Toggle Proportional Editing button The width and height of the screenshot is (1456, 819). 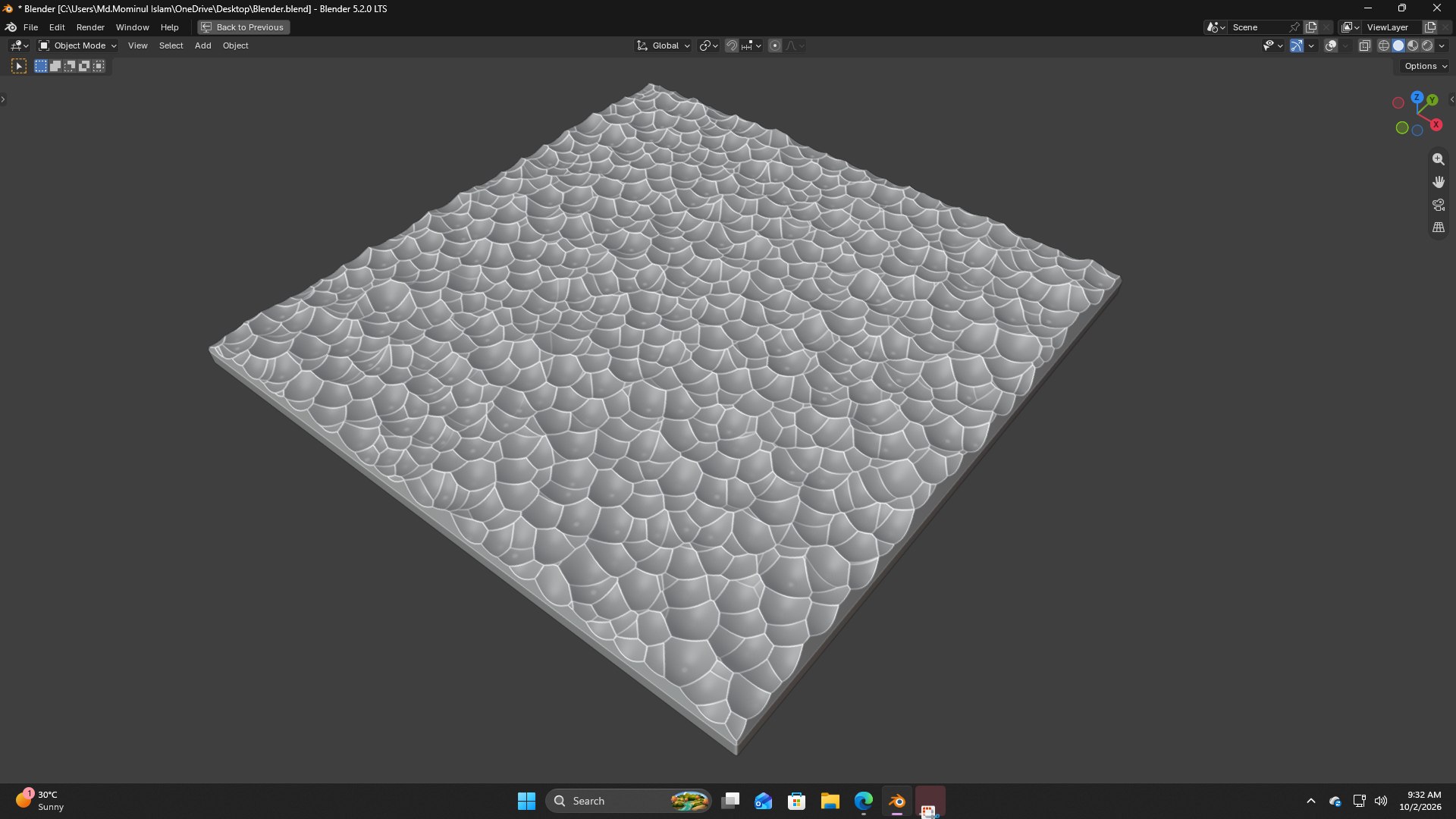774,46
